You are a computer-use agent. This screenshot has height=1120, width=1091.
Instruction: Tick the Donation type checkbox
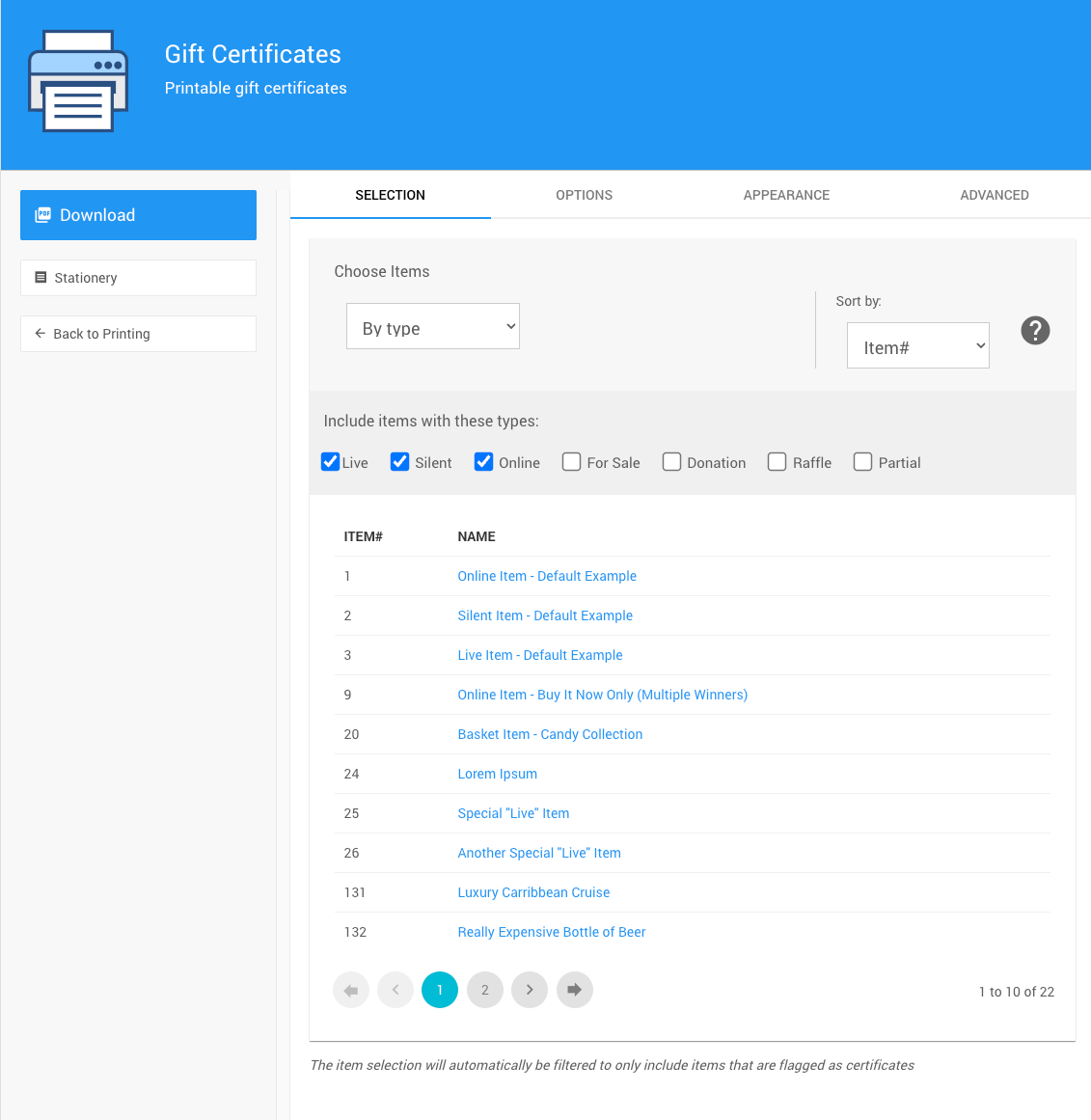point(672,462)
